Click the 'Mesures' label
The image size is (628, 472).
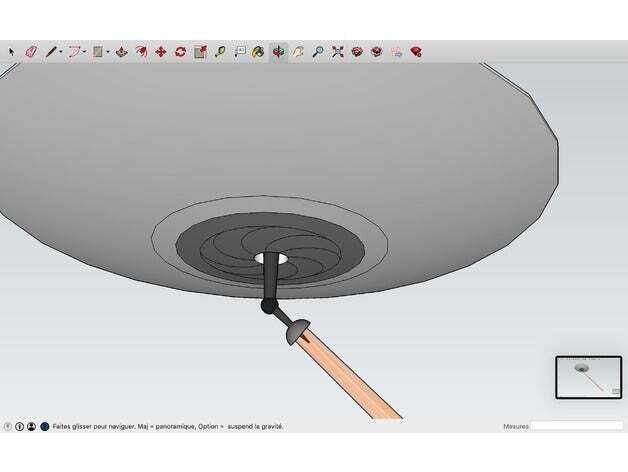coord(516,426)
